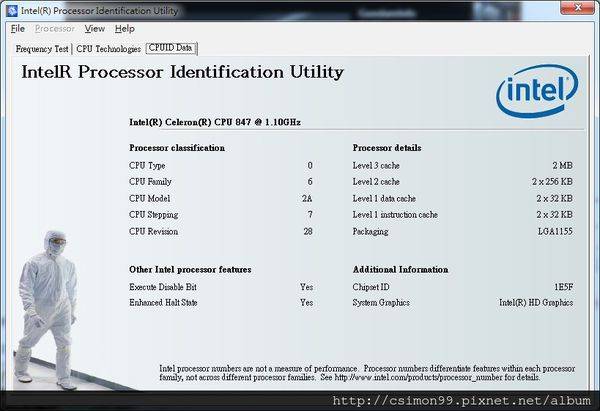The width and height of the screenshot is (600, 411).
Task: Click the System Graphics label
Action: [x=381, y=303]
